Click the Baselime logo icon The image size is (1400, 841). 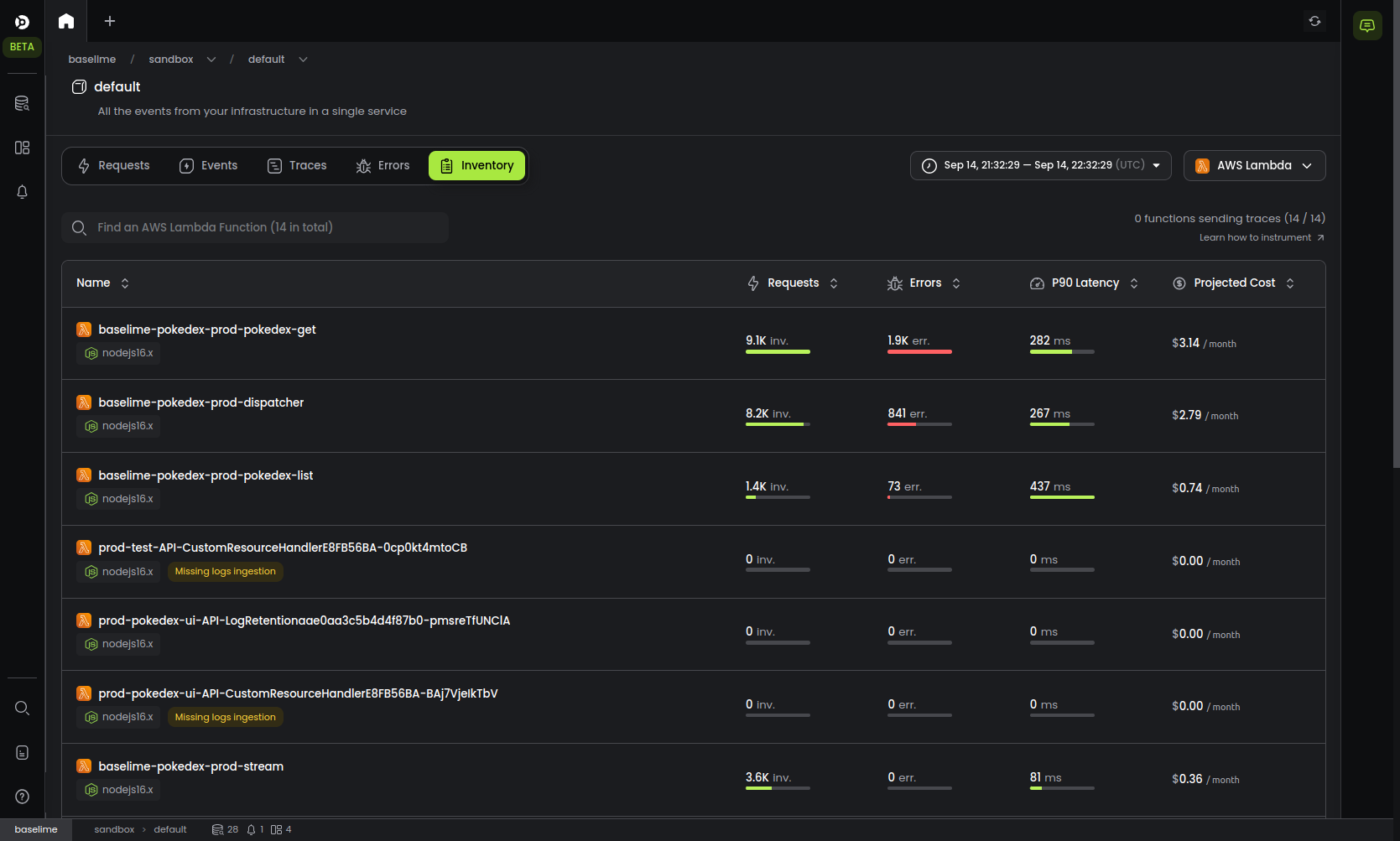(22, 22)
